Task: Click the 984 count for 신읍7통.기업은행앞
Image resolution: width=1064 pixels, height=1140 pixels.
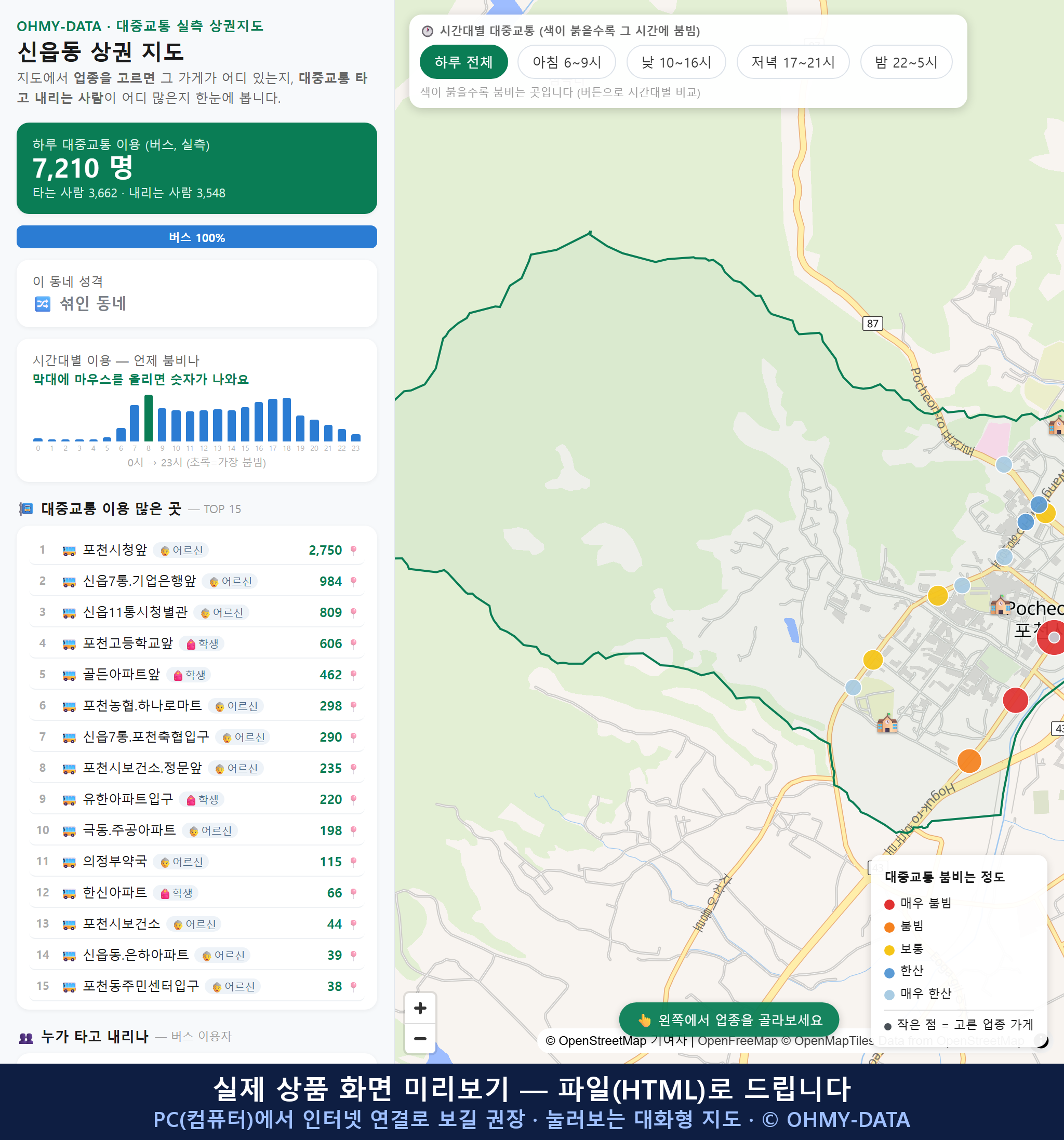Action: coord(331,582)
